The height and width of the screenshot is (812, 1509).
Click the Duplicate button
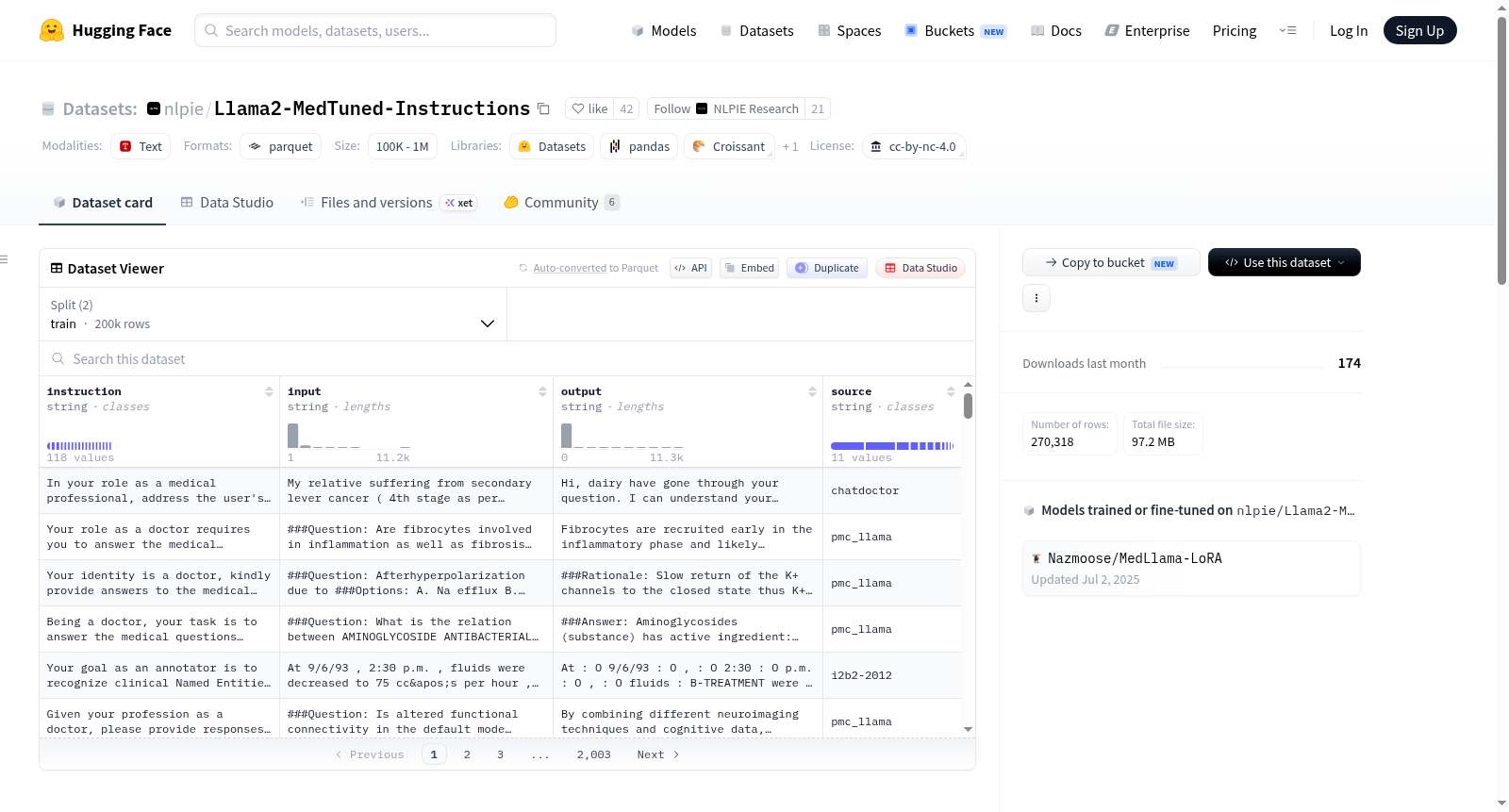(827, 268)
